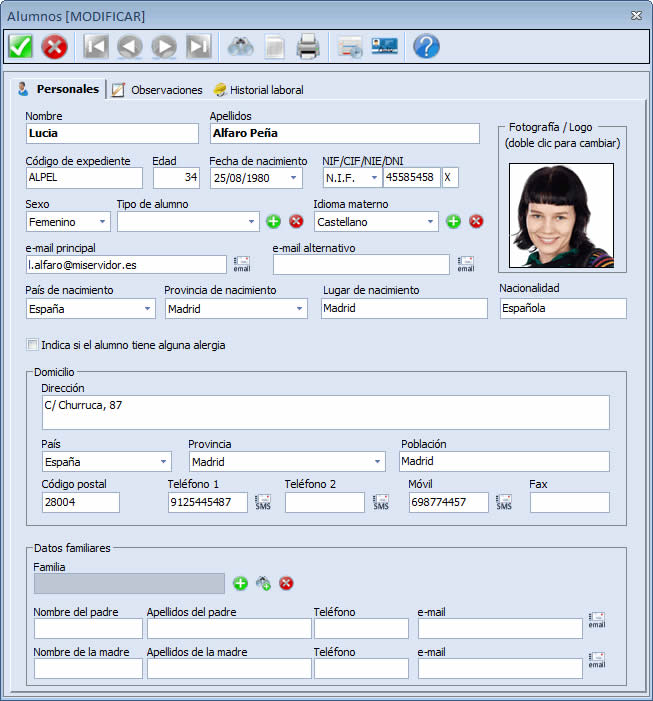Image resolution: width=653 pixels, height=701 pixels.
Task: Expand the País de nacimiento dropdown
Action: [147, 309]
